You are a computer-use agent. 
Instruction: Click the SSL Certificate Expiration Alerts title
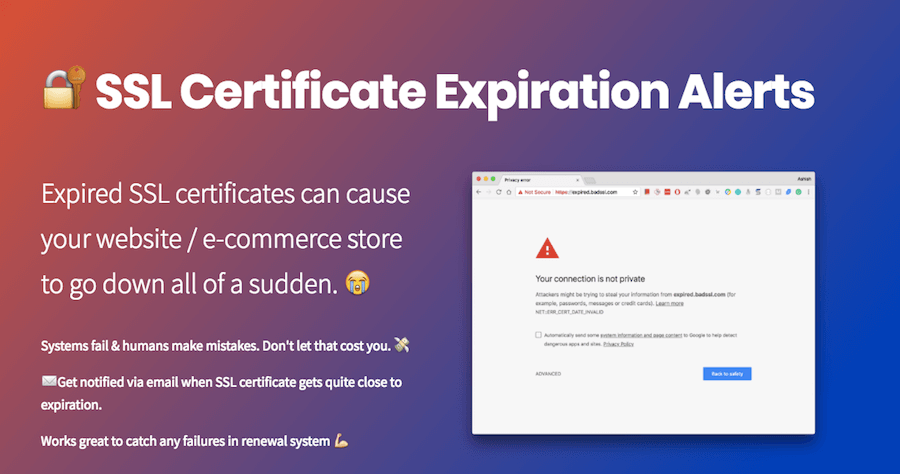coord(455,92)
